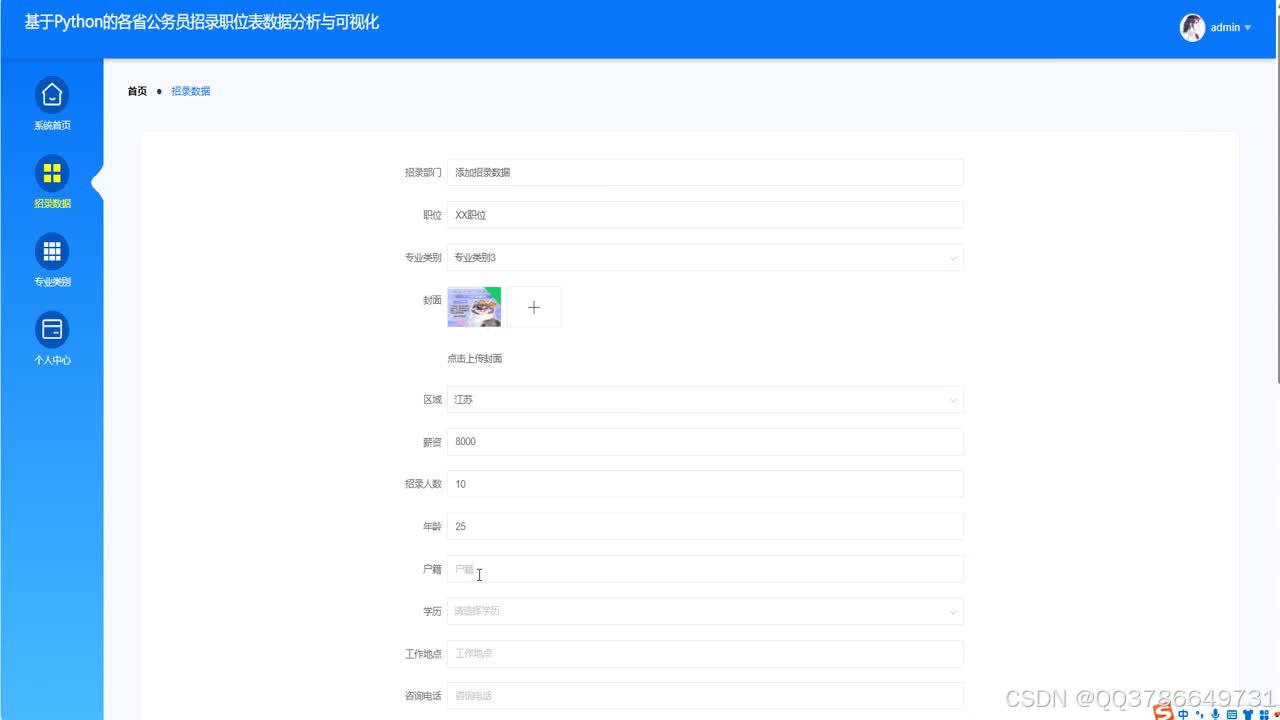Image resolution: width=1280 pixels, height=720 pixels.
Task: Open the Sogou skin wardrobe icon
Action: point(1246,713)
